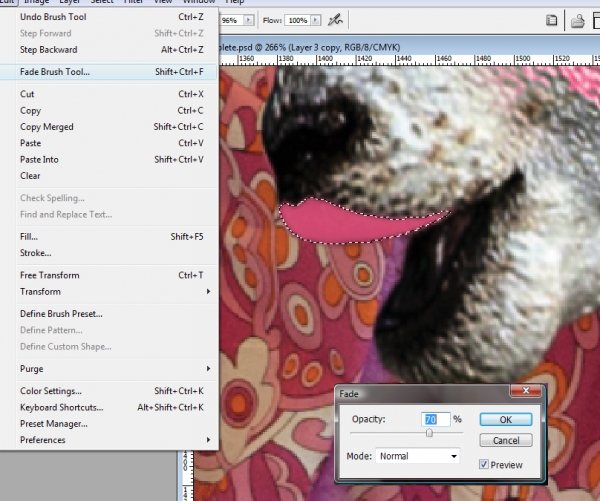Click inside the pink selected tongue area
The width and height of the screenshot is (600, 501).
coord(344,226)
